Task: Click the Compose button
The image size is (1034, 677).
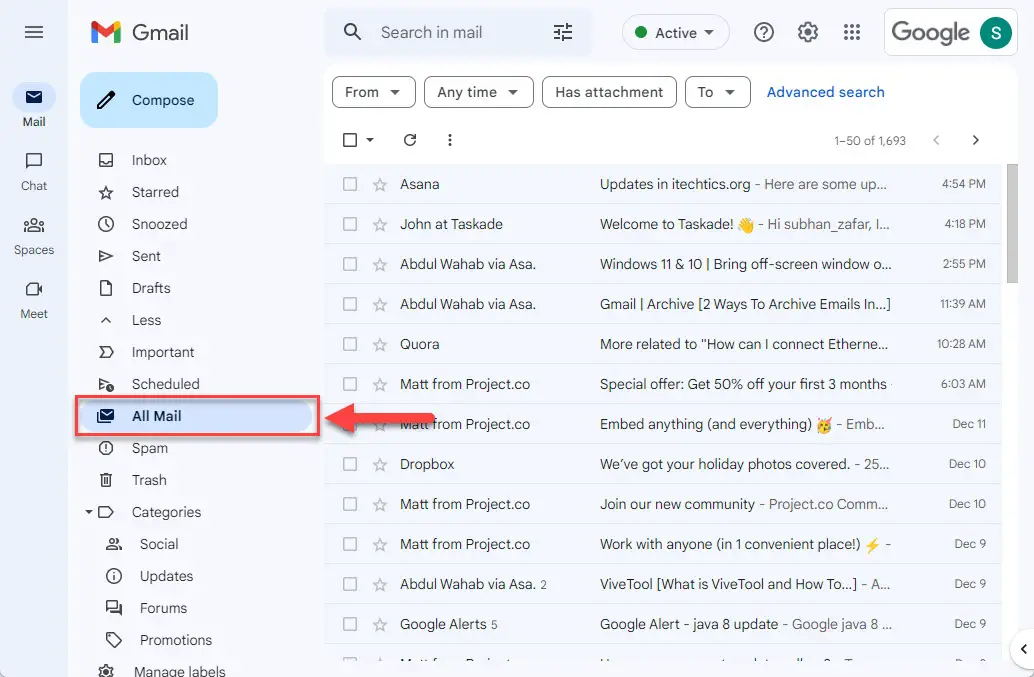Action: click(x=149, y=100)
